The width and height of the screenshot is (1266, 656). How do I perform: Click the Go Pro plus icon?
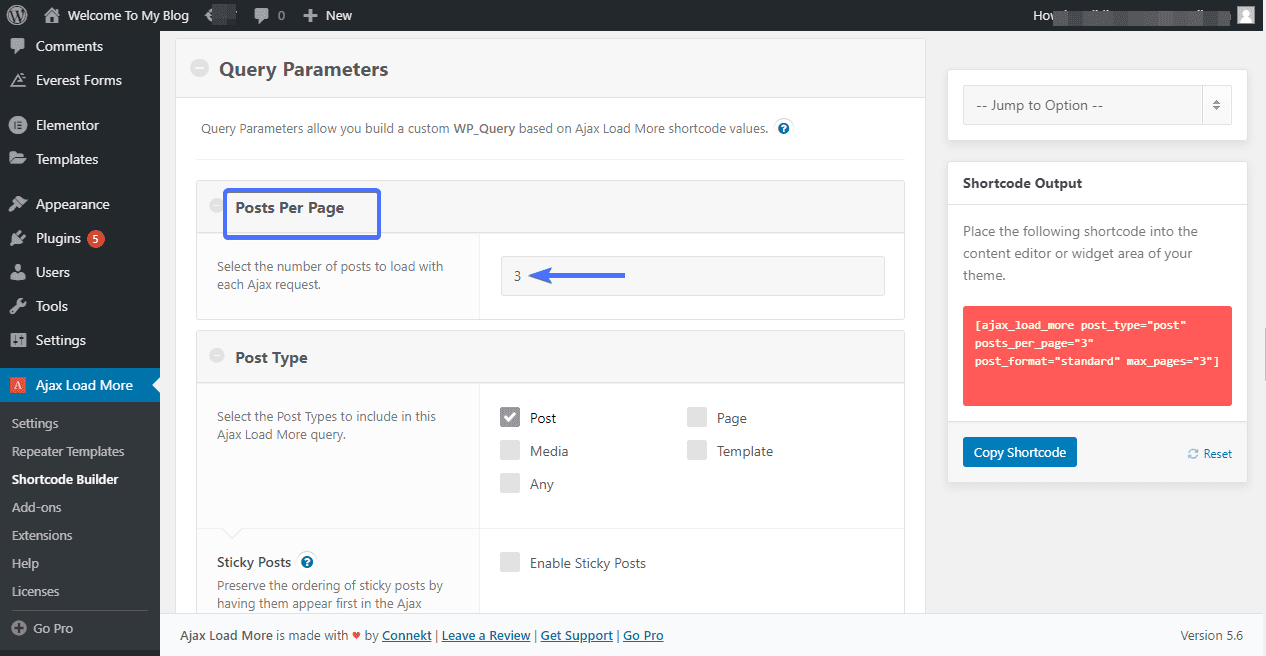tap(18, 628)
